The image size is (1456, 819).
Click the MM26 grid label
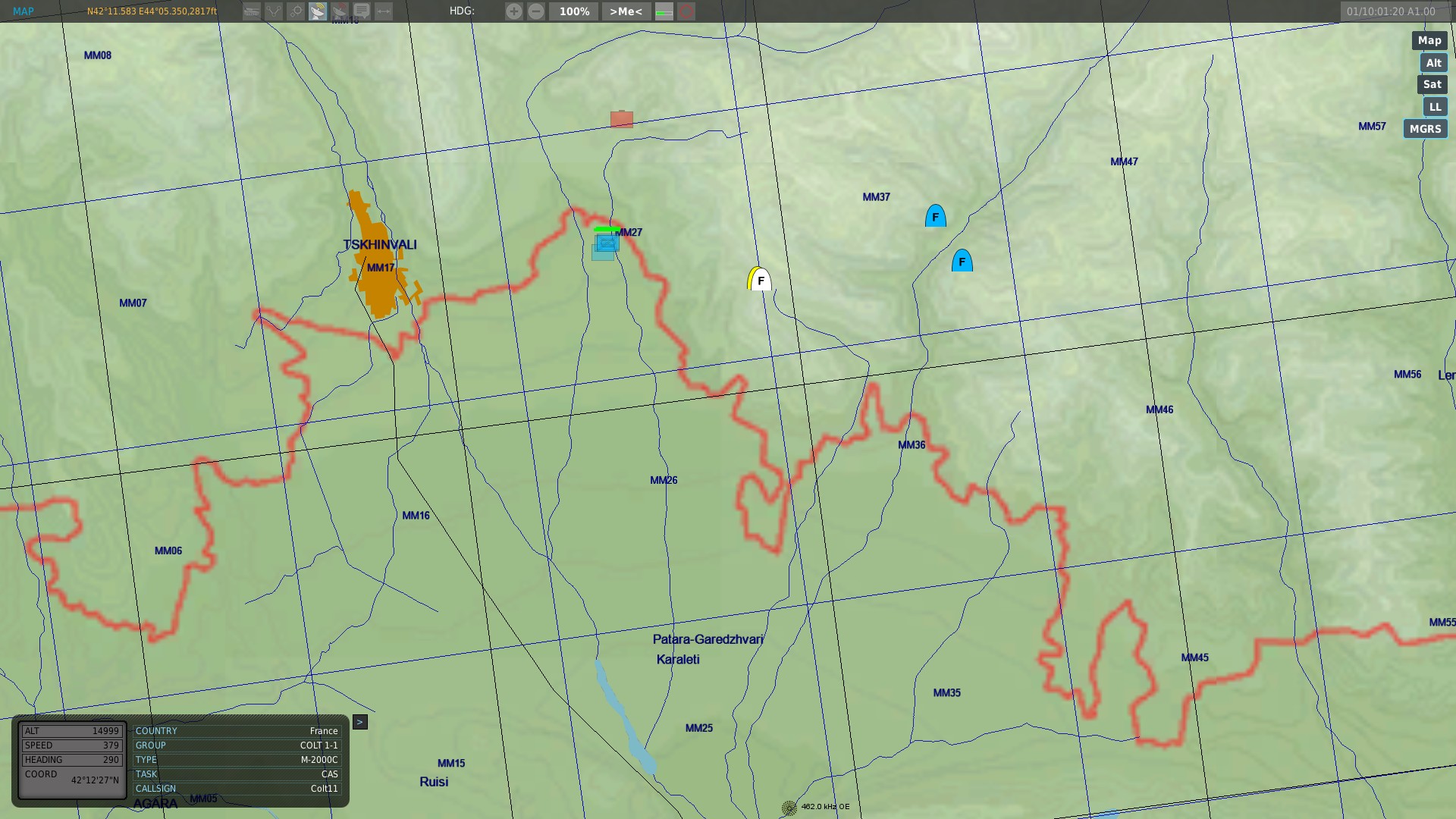[664, 480]
